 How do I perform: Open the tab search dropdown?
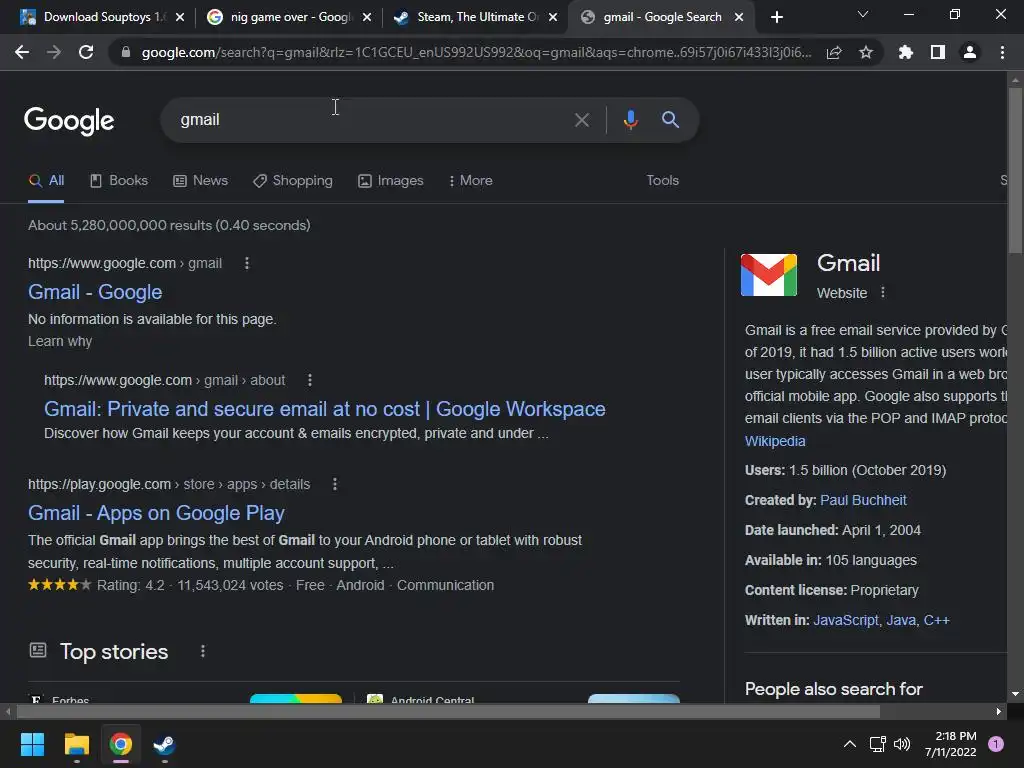coord(863,14)
